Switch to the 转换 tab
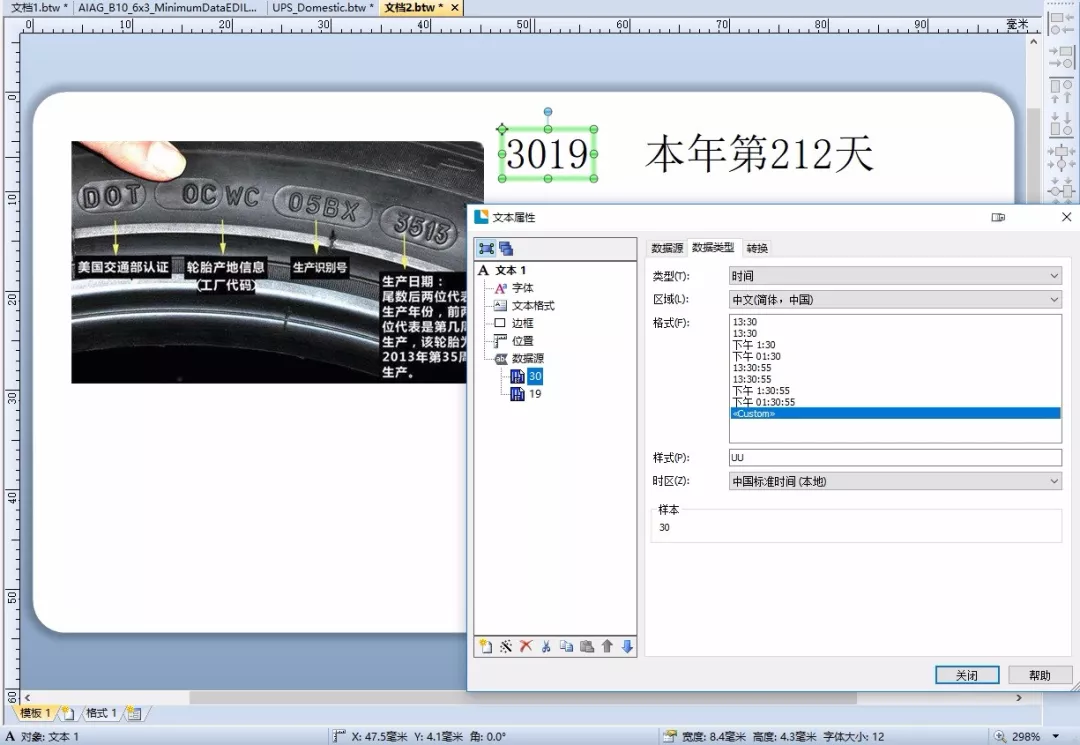The height and width of the screenshot is (745, 1080). pyautogui.click(x=757, y=248)
